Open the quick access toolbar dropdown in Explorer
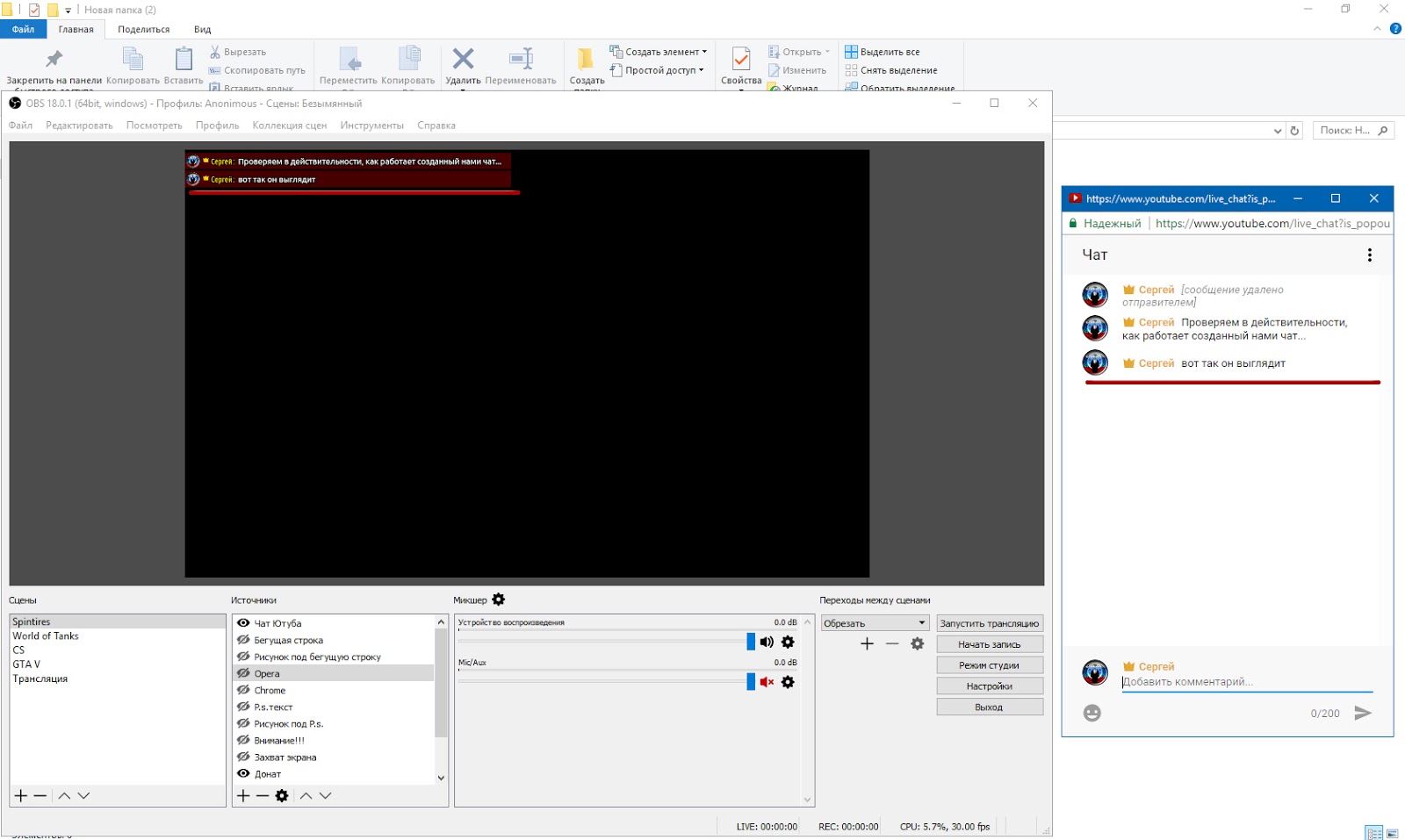Image resolution: width=1405 pixels, height=840 pixels. (x=68, y=11)
